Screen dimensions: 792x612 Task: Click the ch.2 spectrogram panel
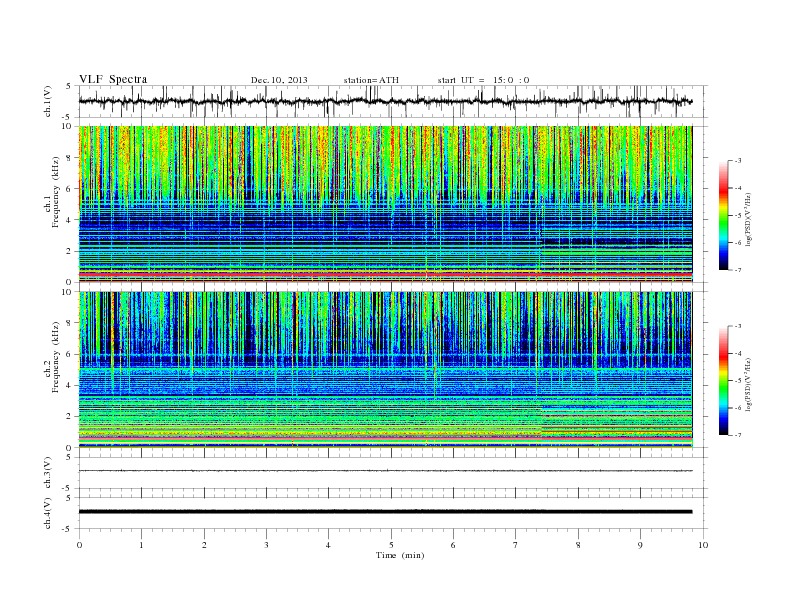385,370
